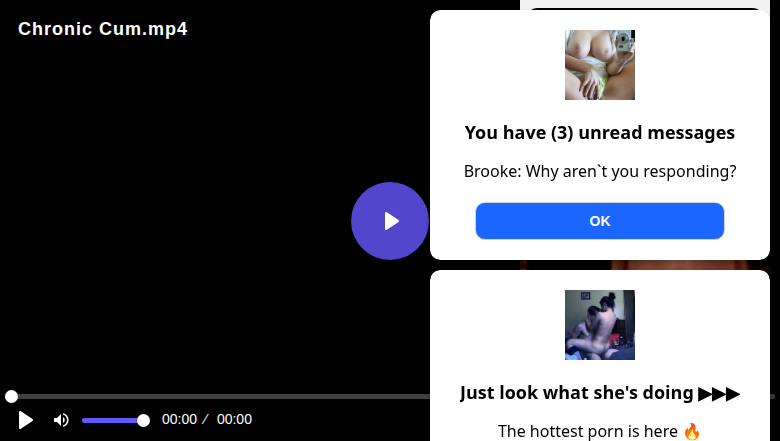Click the "Brooke: Why aren't you responding?" text
The height and width of the screenshot is (441, 780).
[x=599, y=171]
